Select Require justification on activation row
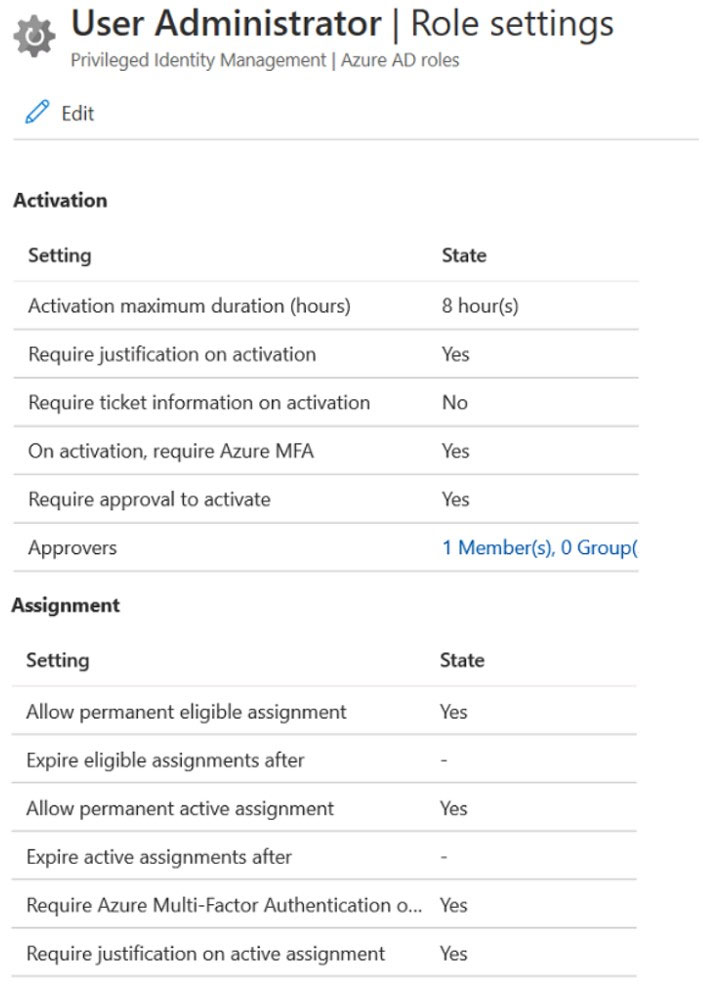The width and height of the screenshot is (706, 995). tap(325, 354)
